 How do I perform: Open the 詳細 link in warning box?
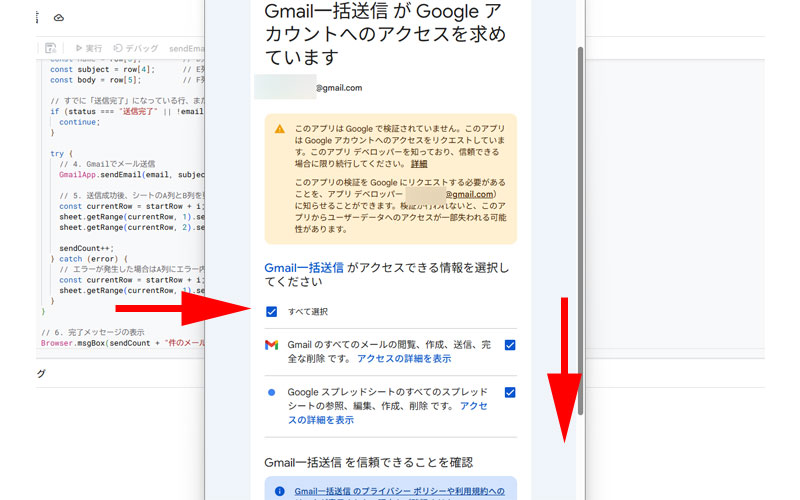419,164
